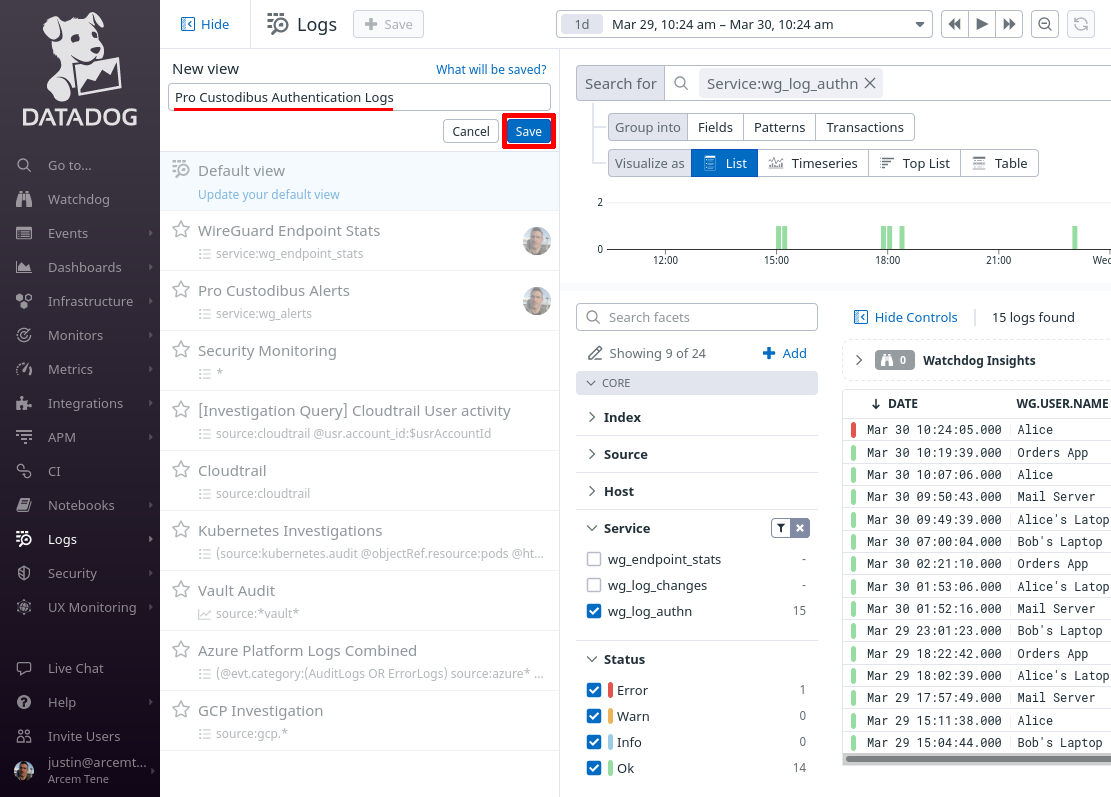The height and width of the screenshot is (797, 1111).
Task: Uncheck the Error status checkbox
Action: pyautogui.click(x=594, y=690)
